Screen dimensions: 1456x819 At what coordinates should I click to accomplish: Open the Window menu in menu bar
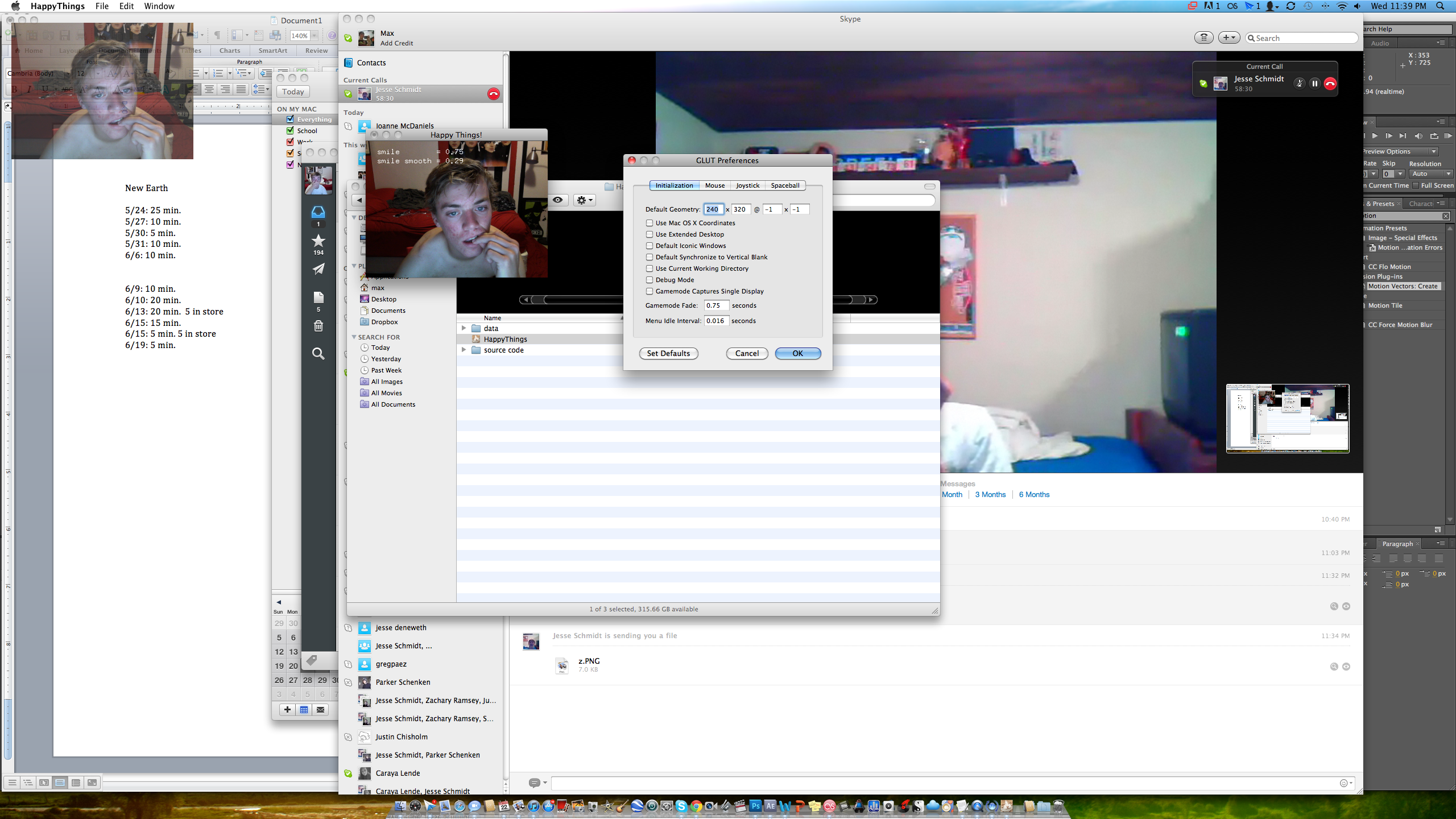tap(159, 6)
